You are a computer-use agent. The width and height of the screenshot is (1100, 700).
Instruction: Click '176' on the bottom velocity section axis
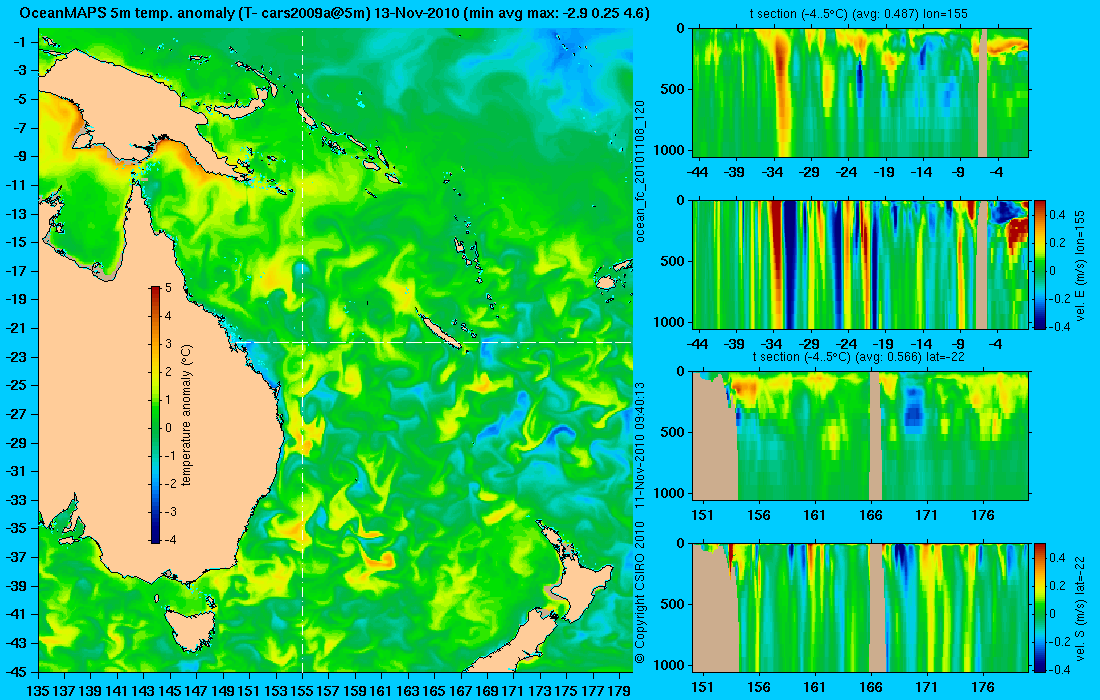tap(983, 687)
